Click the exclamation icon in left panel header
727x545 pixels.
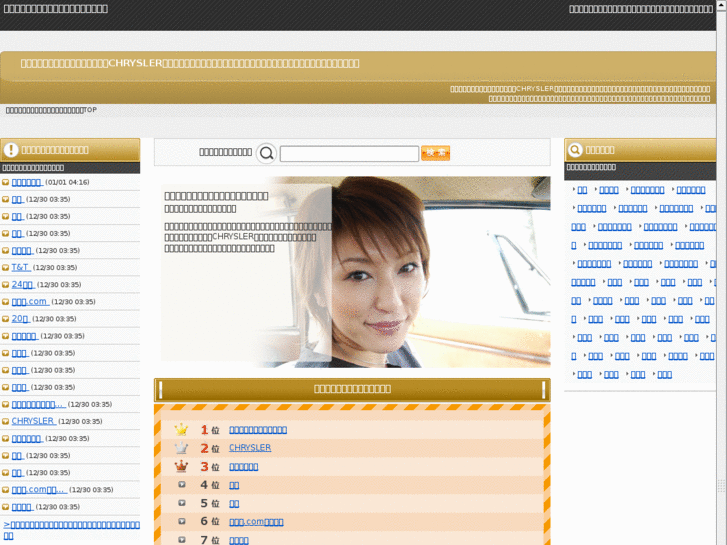pos(12,149)
